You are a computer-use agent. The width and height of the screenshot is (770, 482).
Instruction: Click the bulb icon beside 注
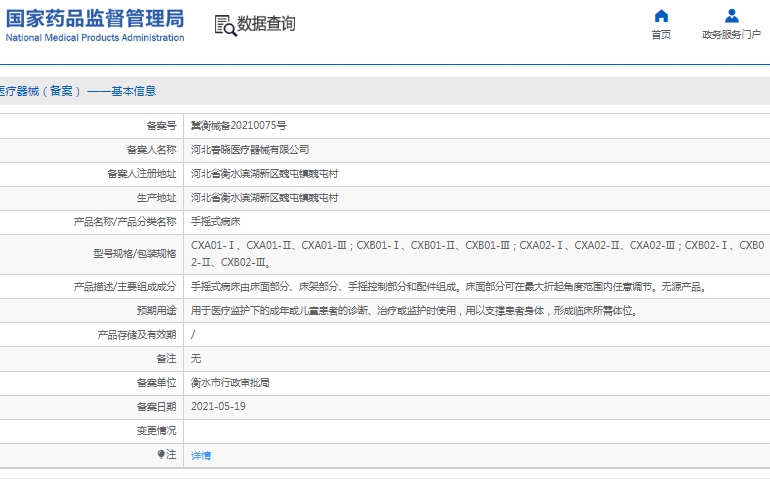click(161, 454)
